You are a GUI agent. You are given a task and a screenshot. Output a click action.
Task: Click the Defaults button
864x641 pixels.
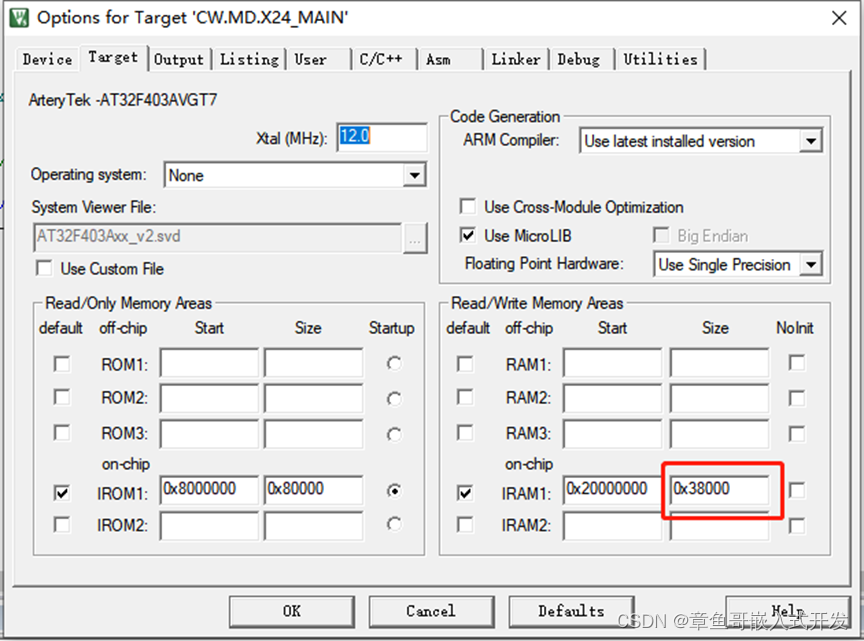click(x=571, y=611)
